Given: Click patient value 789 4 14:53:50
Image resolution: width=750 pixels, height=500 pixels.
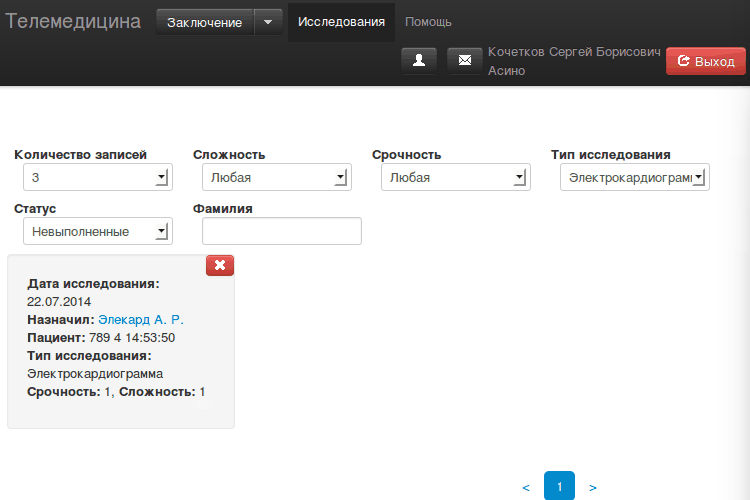Looking at the screenshot, I should click(x=132, y=338).
